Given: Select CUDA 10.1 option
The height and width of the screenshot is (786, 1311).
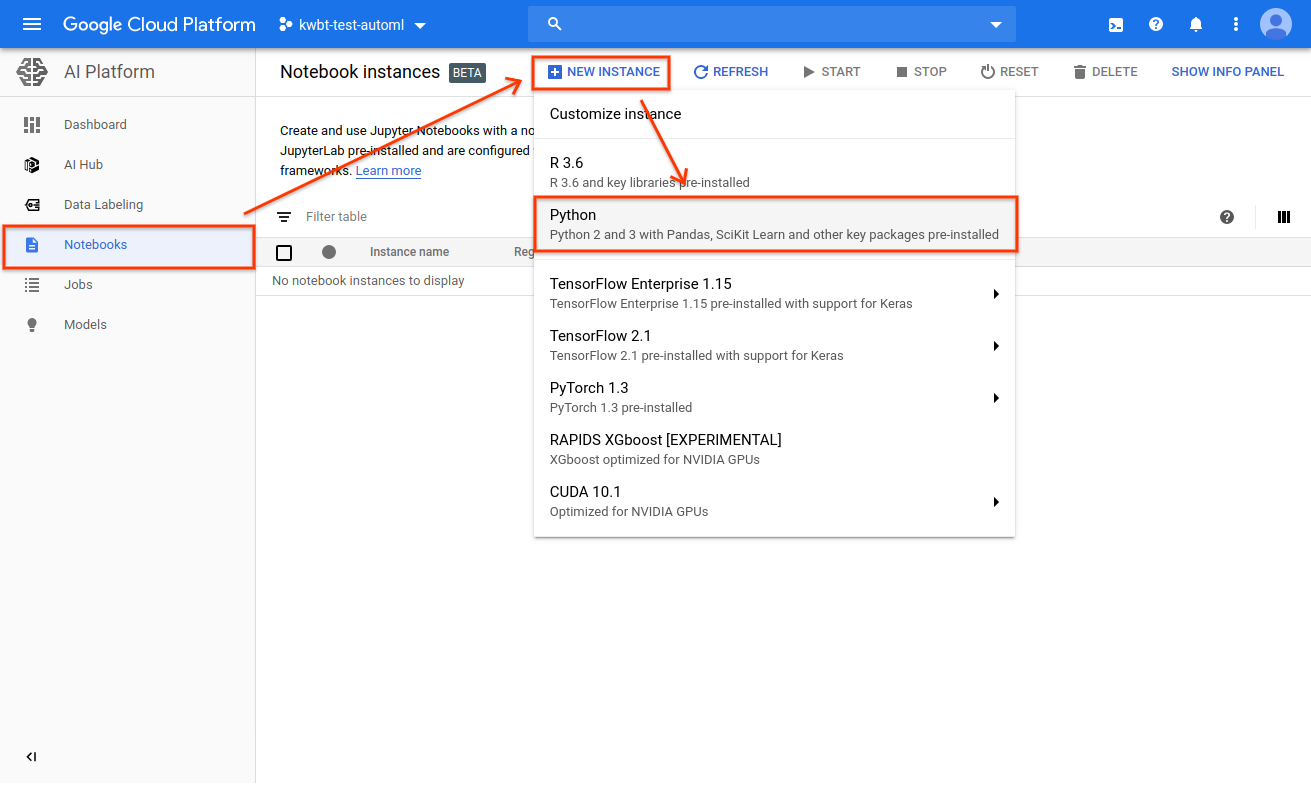Looking at the screenshot, I should pyautogui.click(x=774, y=501).
